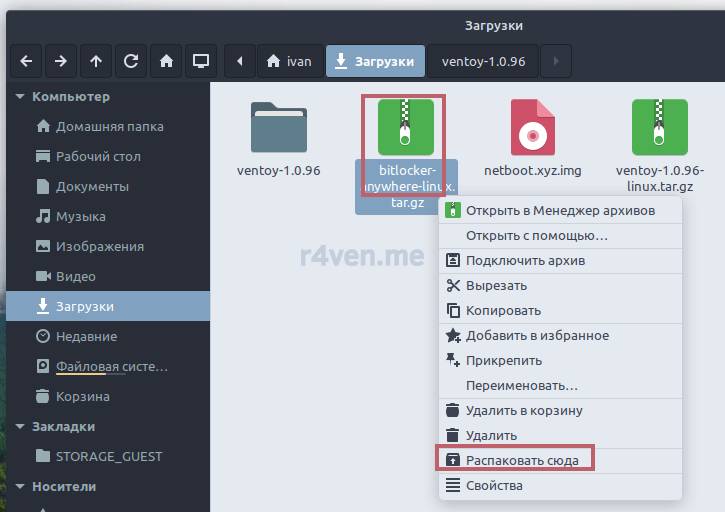
Task: Click the Back navigation arrow
Action: coord(26,61)
